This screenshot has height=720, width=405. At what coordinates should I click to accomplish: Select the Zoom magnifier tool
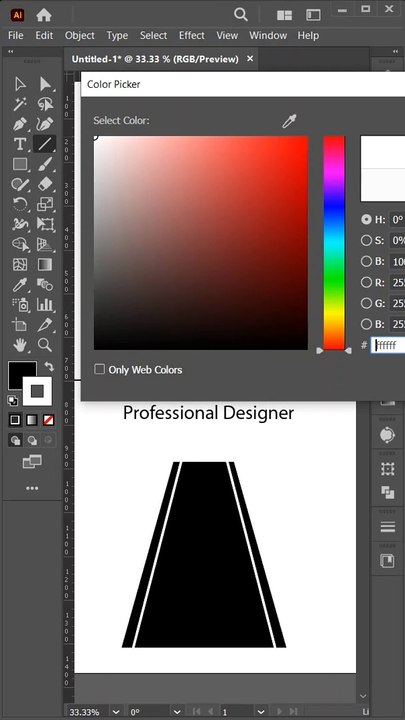[x=45, y=344]
